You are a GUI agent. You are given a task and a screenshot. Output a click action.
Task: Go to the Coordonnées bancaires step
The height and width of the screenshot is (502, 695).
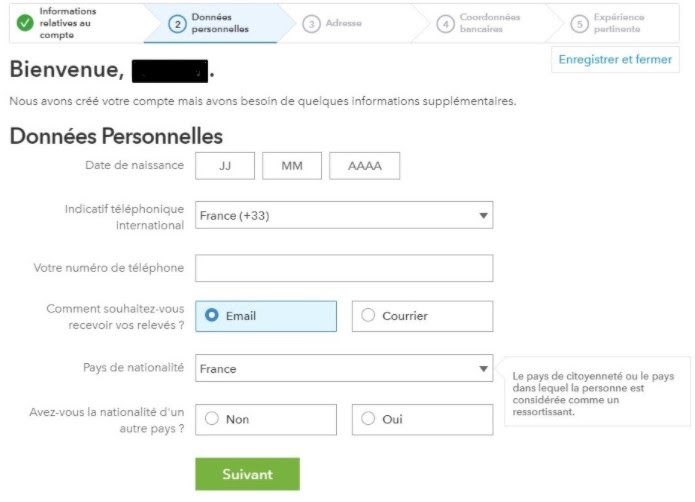point(489,23)
